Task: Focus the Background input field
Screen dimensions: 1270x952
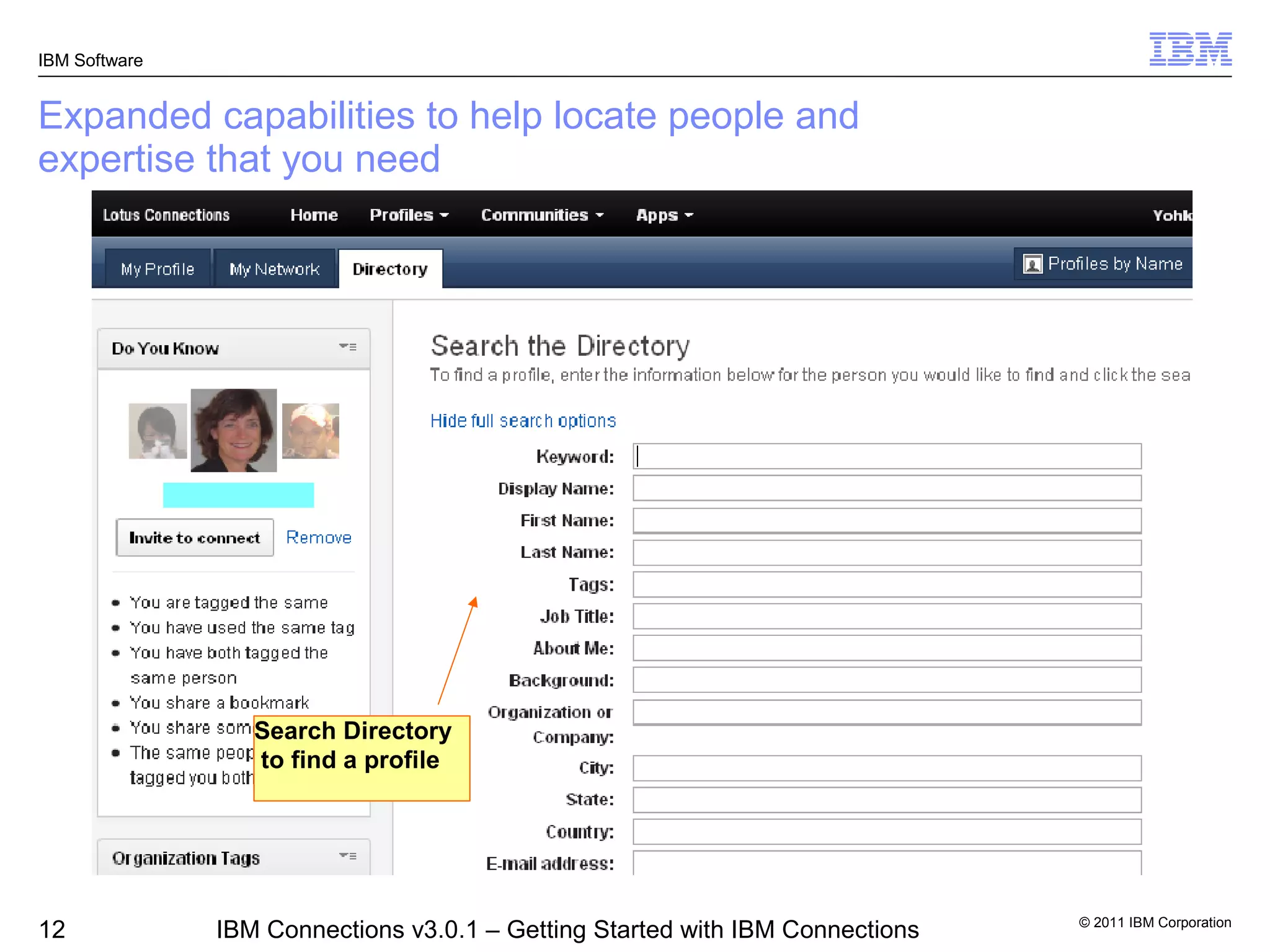Action: point(887,680)
